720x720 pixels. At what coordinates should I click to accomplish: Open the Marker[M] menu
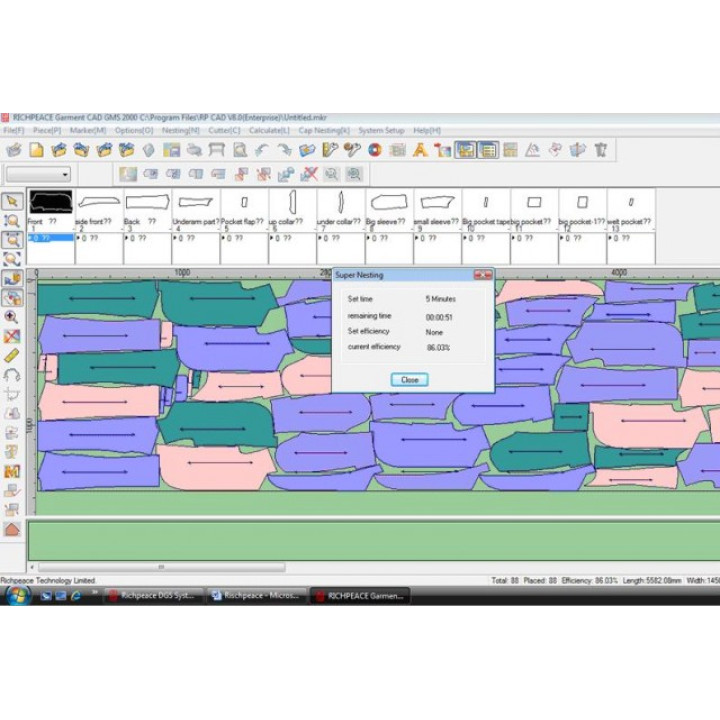click(x=88, y=130)
